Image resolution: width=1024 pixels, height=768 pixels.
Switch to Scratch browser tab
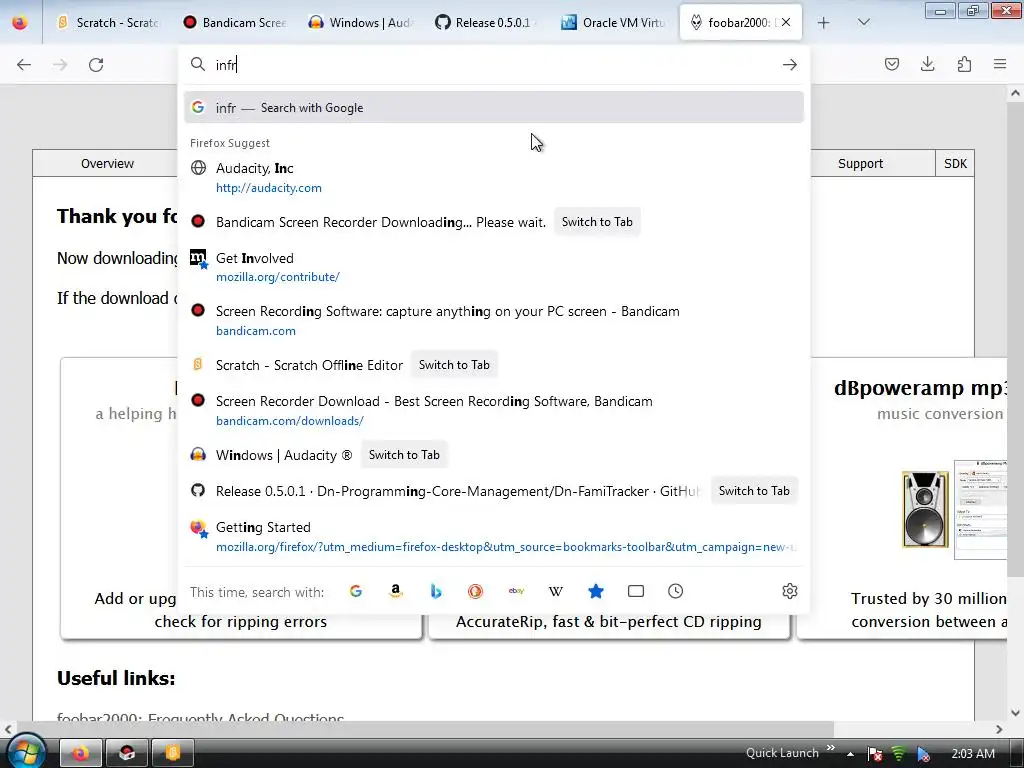tap(108, 23)
